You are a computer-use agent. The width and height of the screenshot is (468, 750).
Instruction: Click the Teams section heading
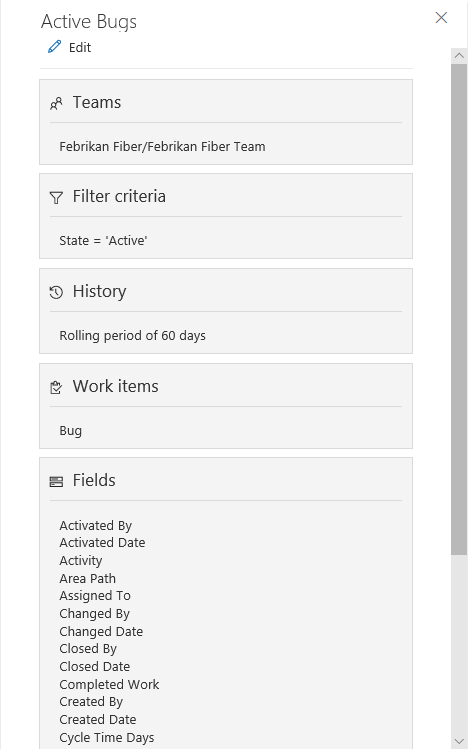click(x=97, y=102)
